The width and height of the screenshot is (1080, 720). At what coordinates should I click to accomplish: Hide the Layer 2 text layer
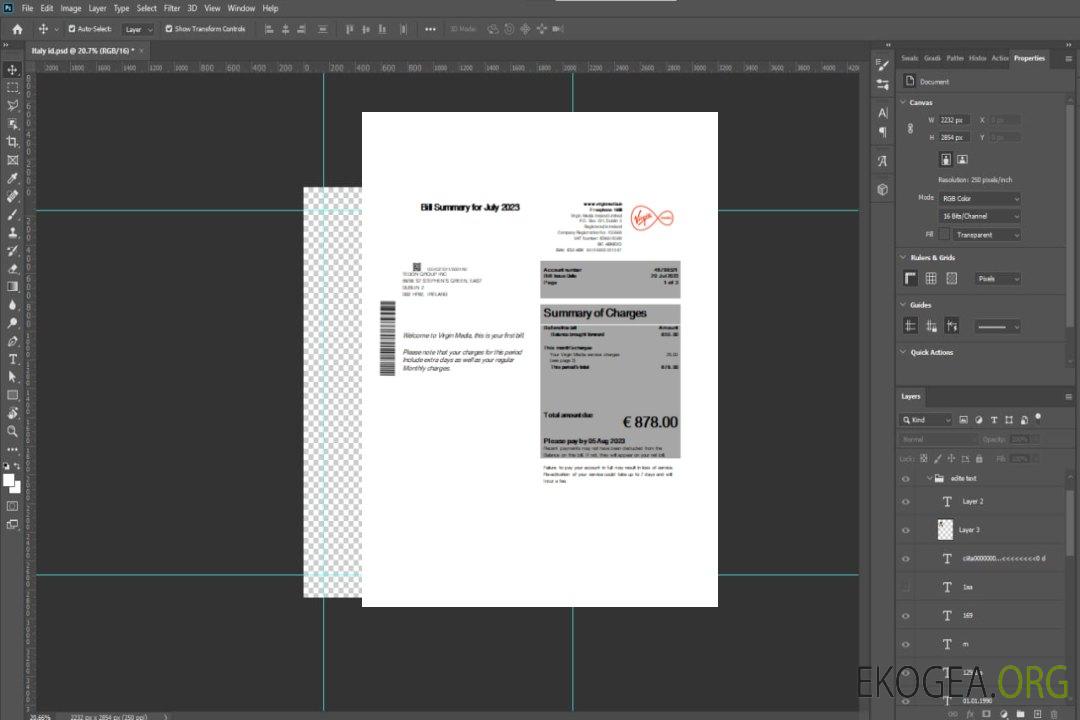click(x=906, y=502)
